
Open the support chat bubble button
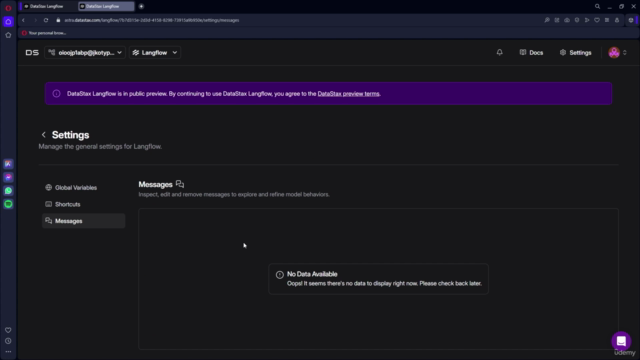click(621, 341)
